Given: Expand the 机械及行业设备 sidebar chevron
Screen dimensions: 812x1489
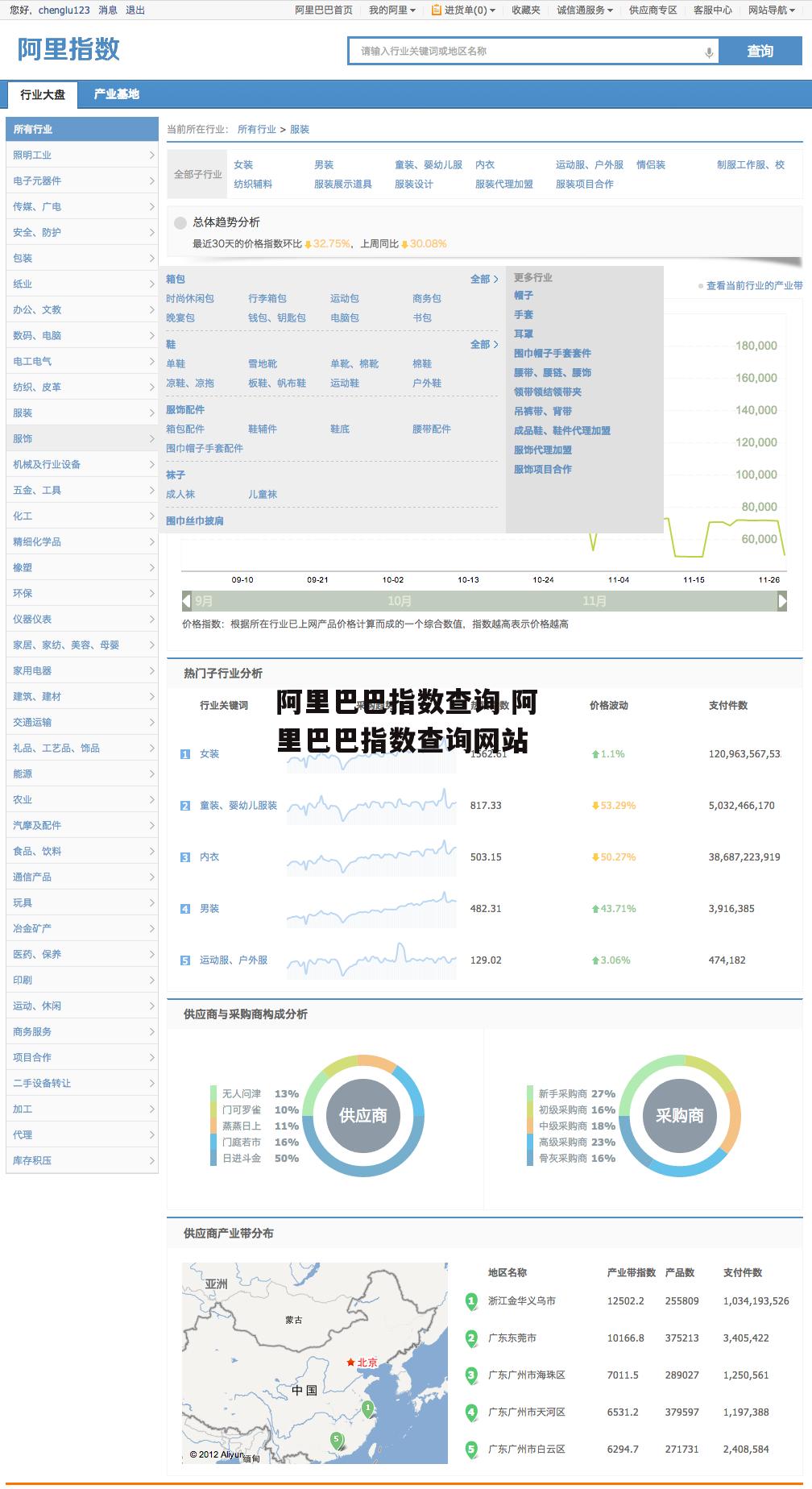Looking at the screenshot, I should coord(151,465).
